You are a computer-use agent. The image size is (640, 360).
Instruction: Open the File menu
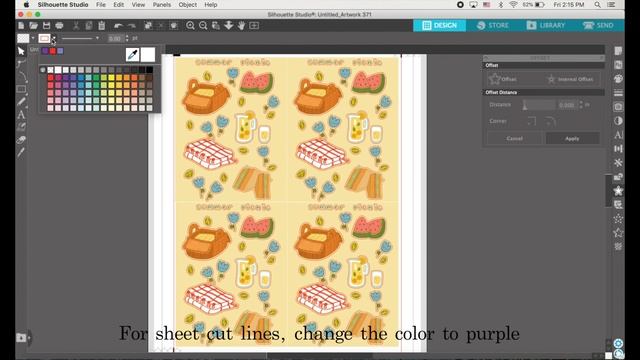coord(101,5)
